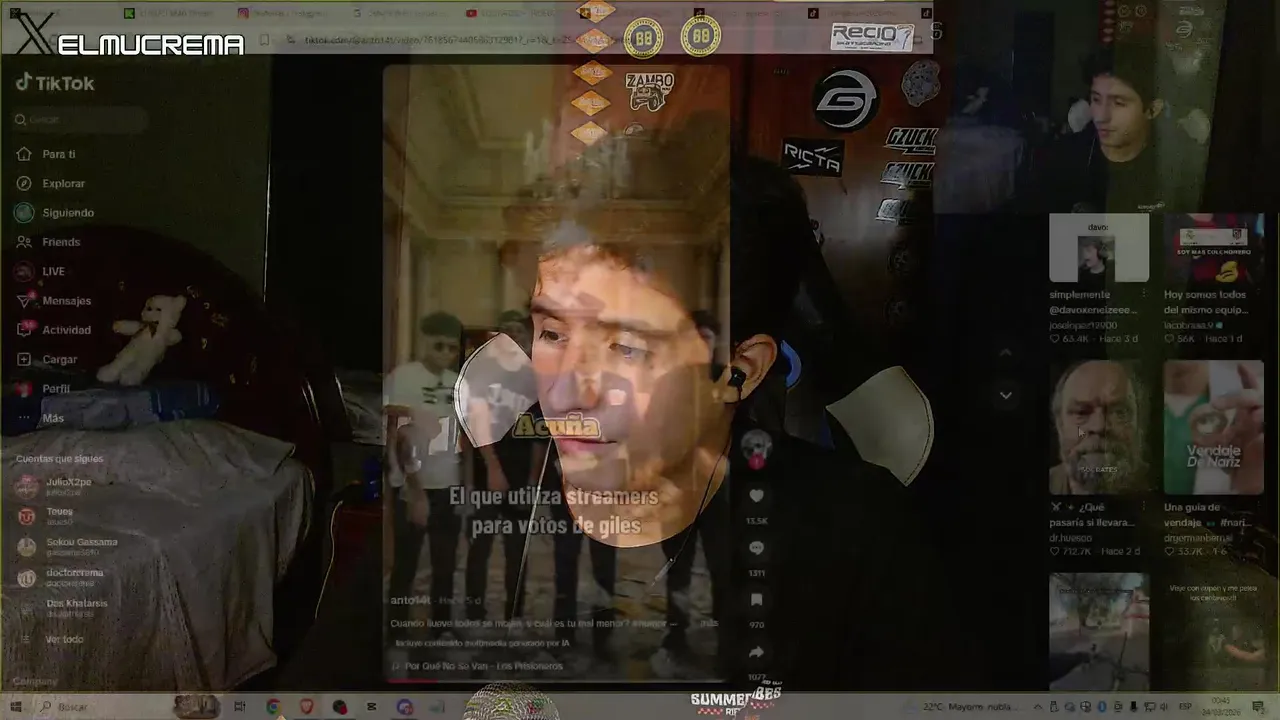Open the Para ti feed
The image size is (1280, 720).
(x=58, y=154)
